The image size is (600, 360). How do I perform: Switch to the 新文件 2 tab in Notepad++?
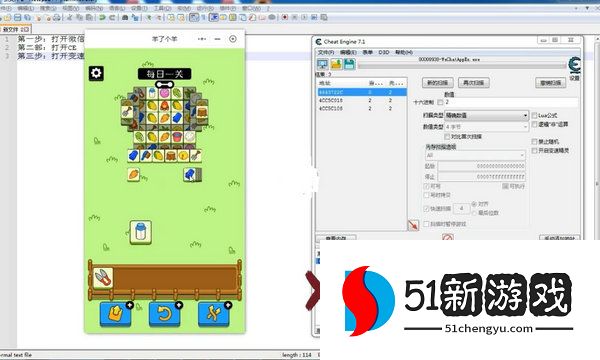pyautogui.click(x=15, y=29)
